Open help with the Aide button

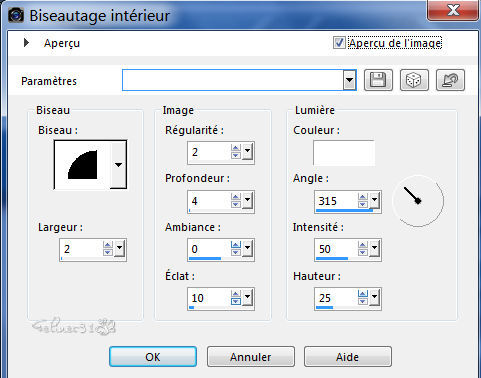(348, 357)
